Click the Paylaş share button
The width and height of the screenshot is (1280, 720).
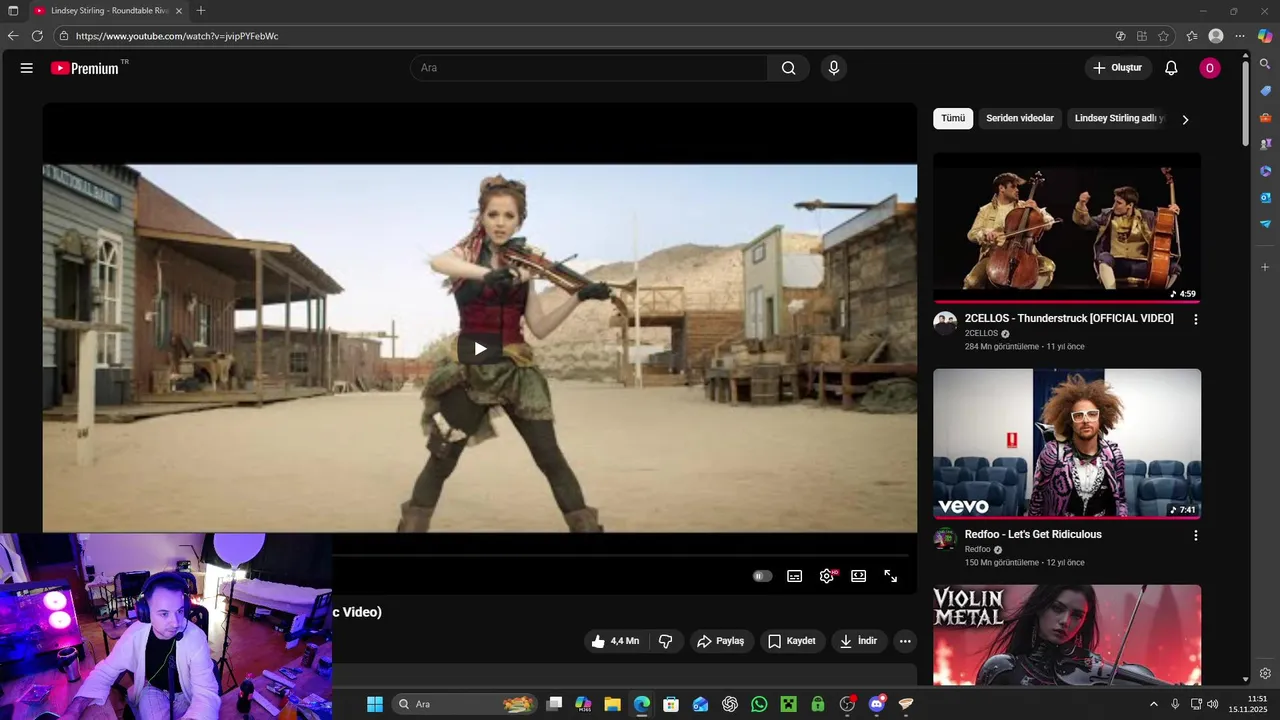[721, 641]
